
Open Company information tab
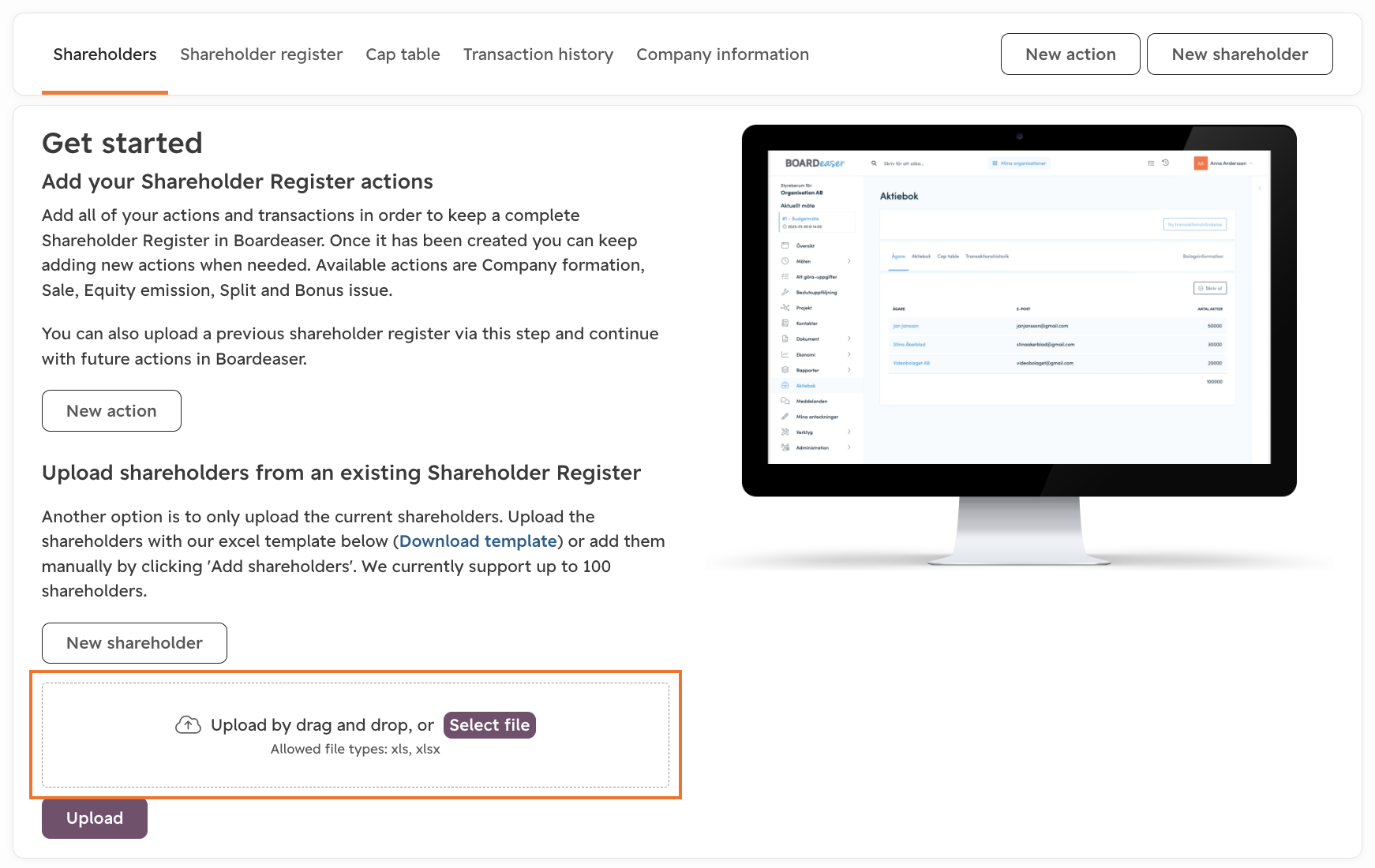coord(722,54)
